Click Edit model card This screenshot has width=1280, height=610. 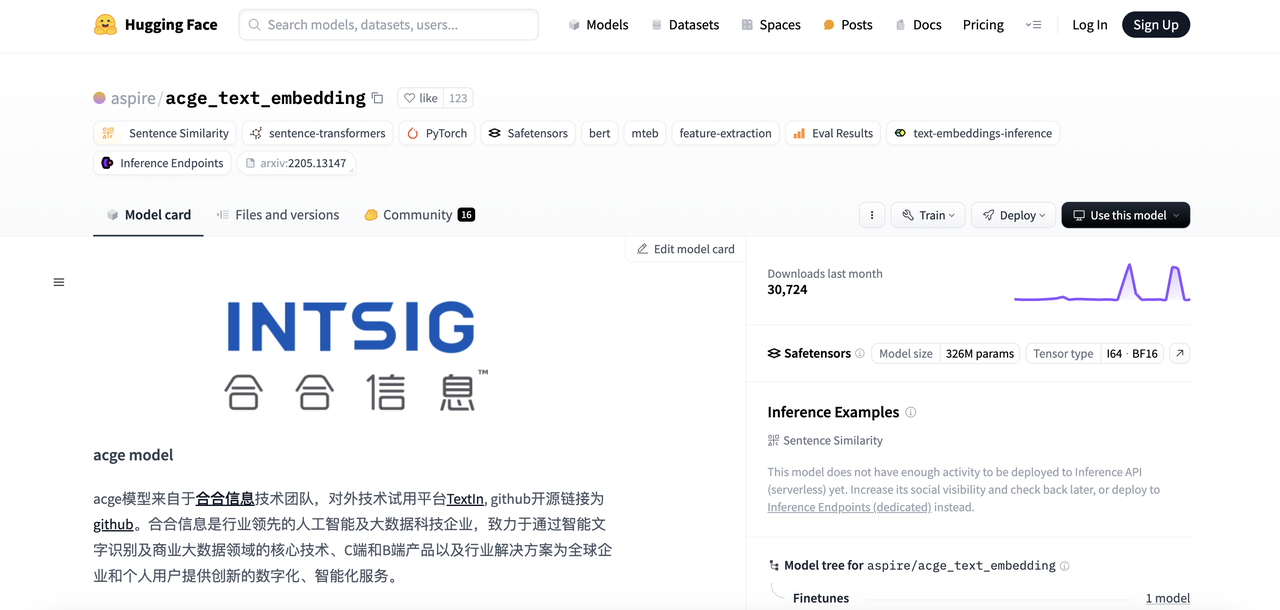[686, 249]
